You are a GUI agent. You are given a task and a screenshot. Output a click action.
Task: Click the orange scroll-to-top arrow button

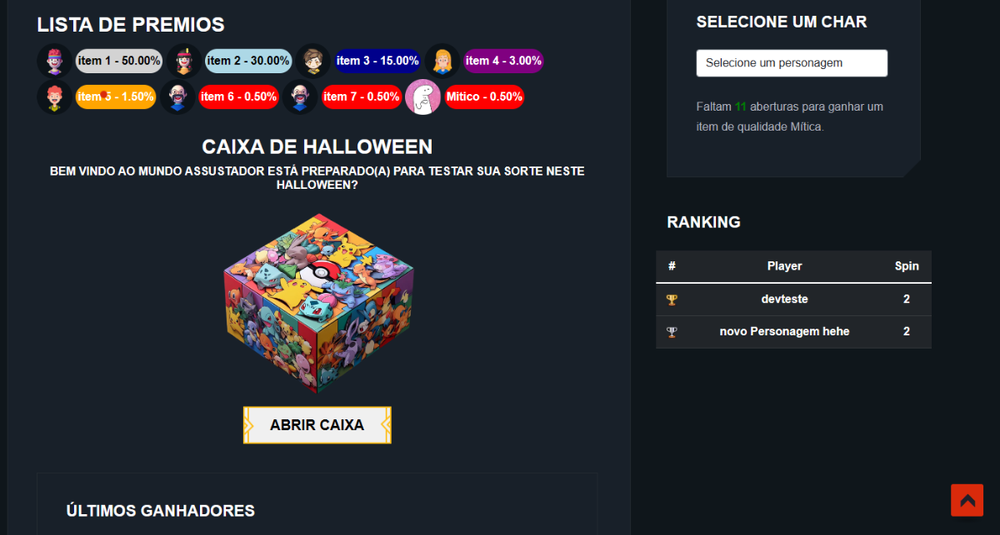coord(967,500)
